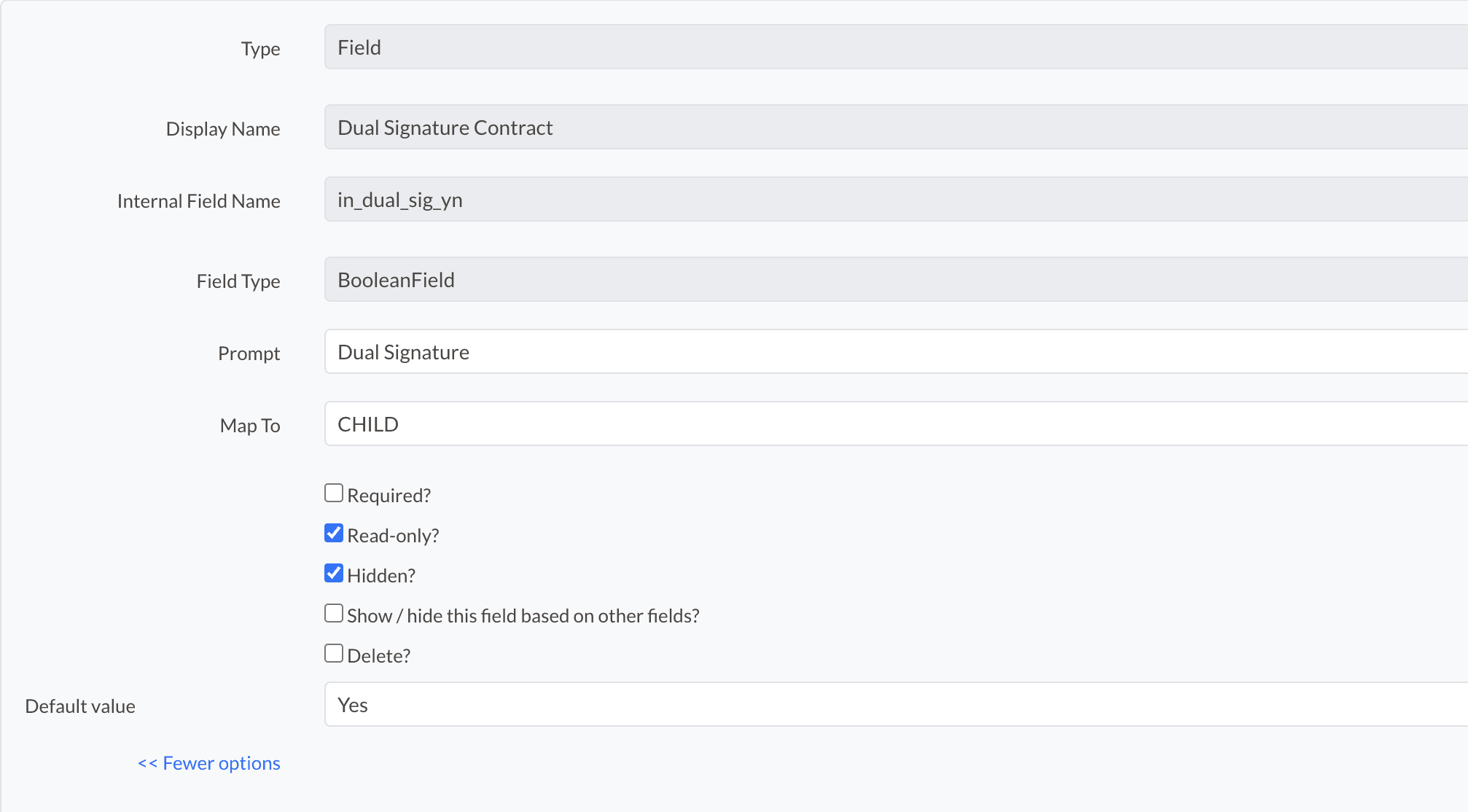
Task: Click the 'Field Type' label
Action: pos(238,281)
